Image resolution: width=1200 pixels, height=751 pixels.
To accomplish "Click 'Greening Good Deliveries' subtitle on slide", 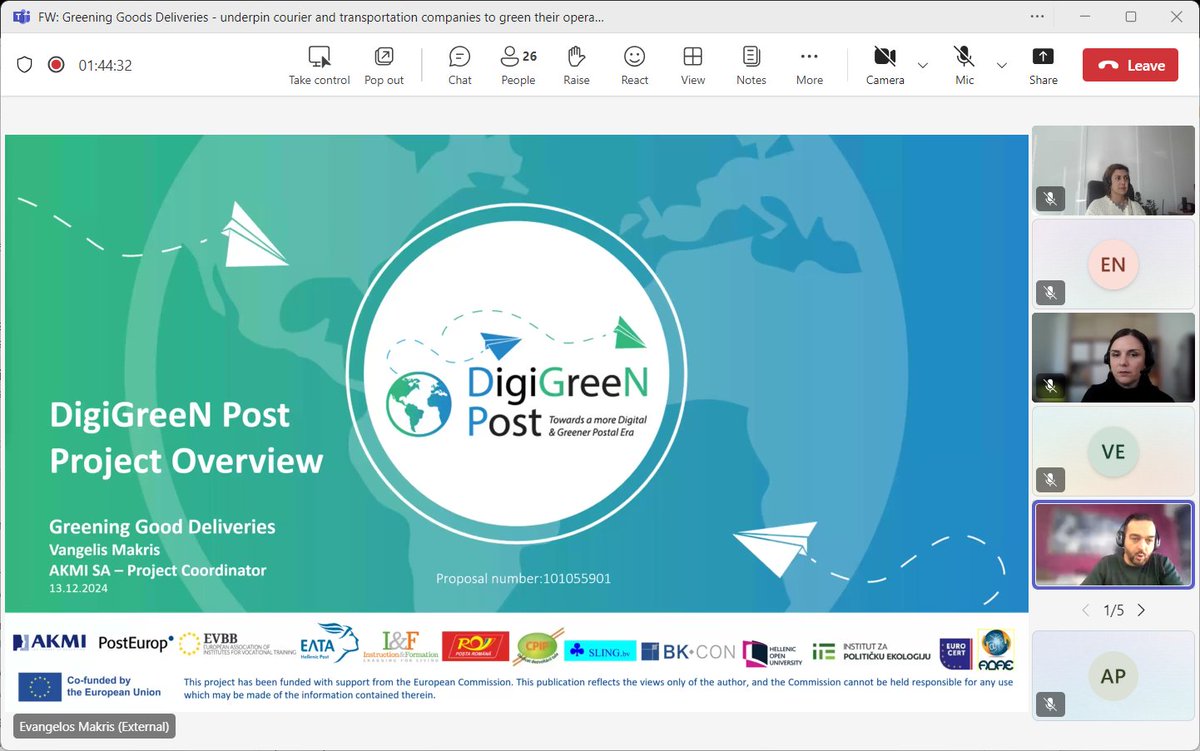I will (162, 526).
